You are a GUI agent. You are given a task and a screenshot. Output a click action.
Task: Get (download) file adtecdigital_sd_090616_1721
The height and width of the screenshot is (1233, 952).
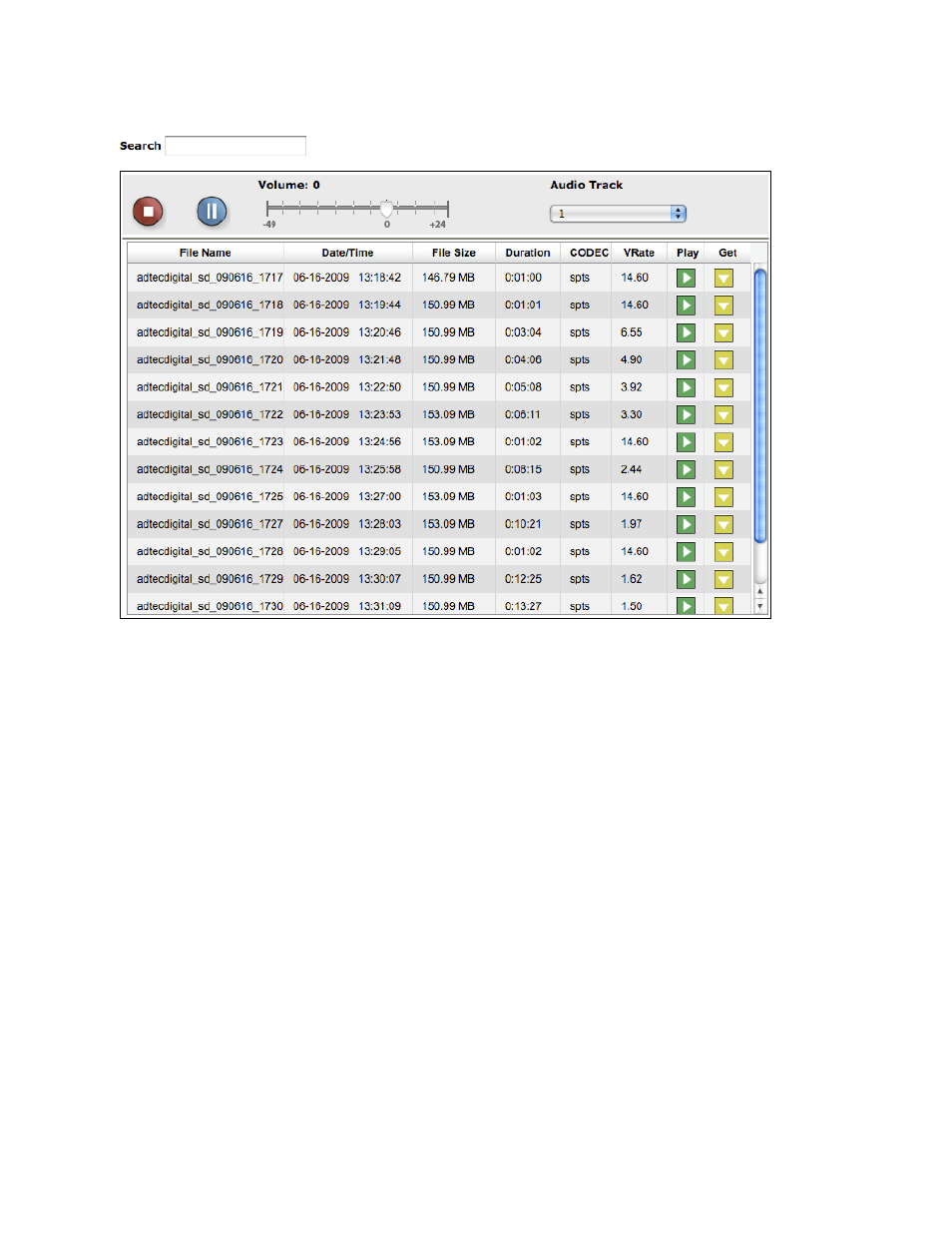[724, 387]
